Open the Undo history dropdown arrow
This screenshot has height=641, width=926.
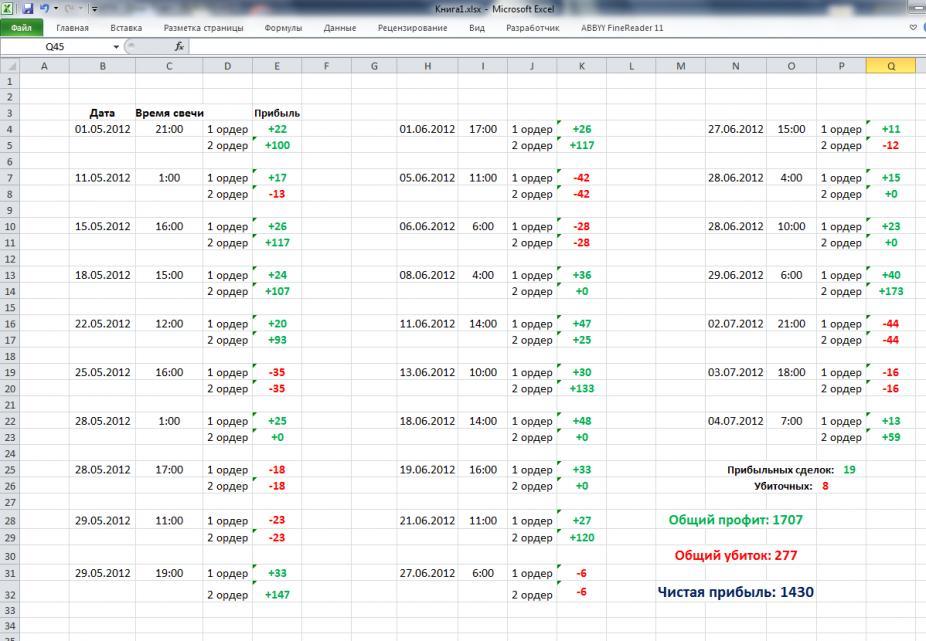click(x=54, y=8)
